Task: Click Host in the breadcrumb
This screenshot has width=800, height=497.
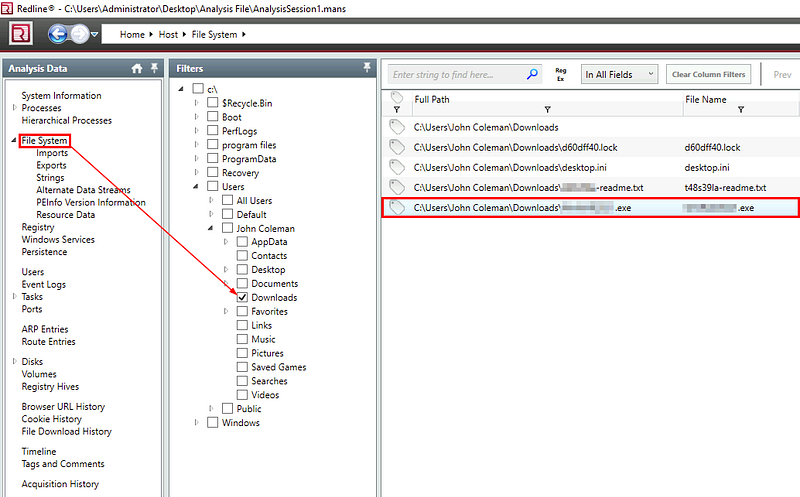Action: pos(168,34)
